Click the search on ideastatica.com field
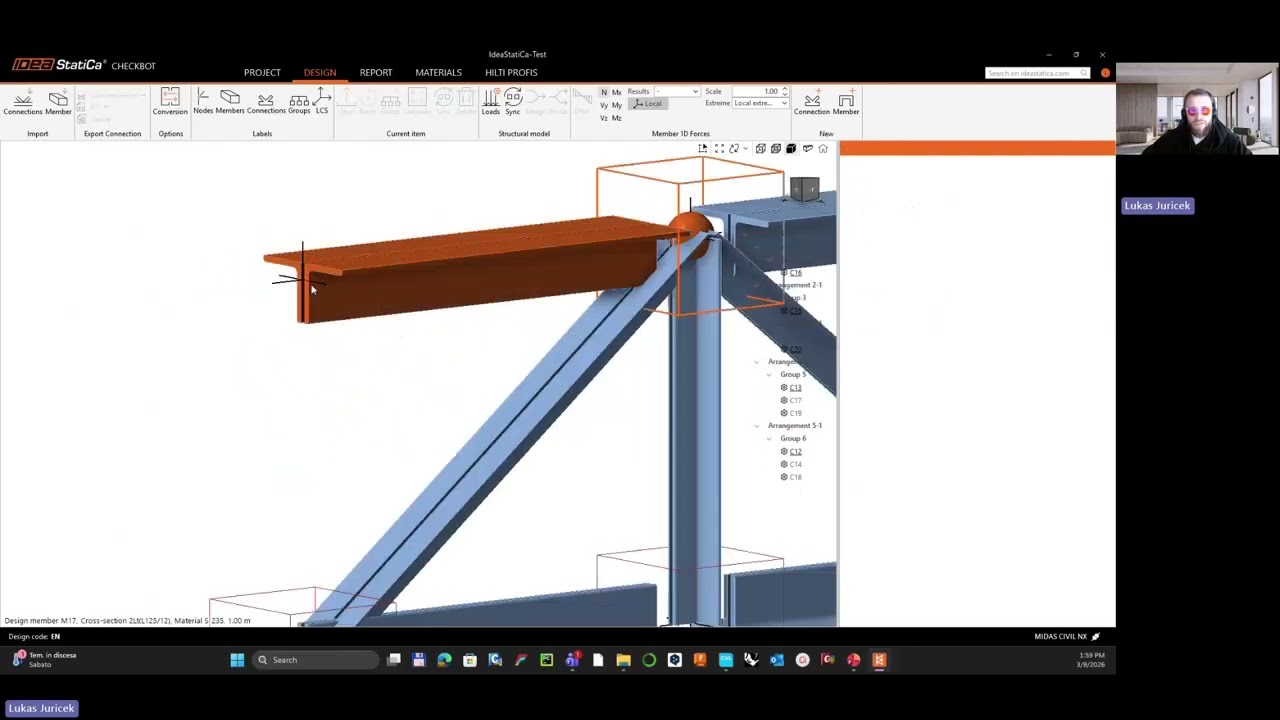Viewport: 1280px width, 720px height. point(1037,73)
